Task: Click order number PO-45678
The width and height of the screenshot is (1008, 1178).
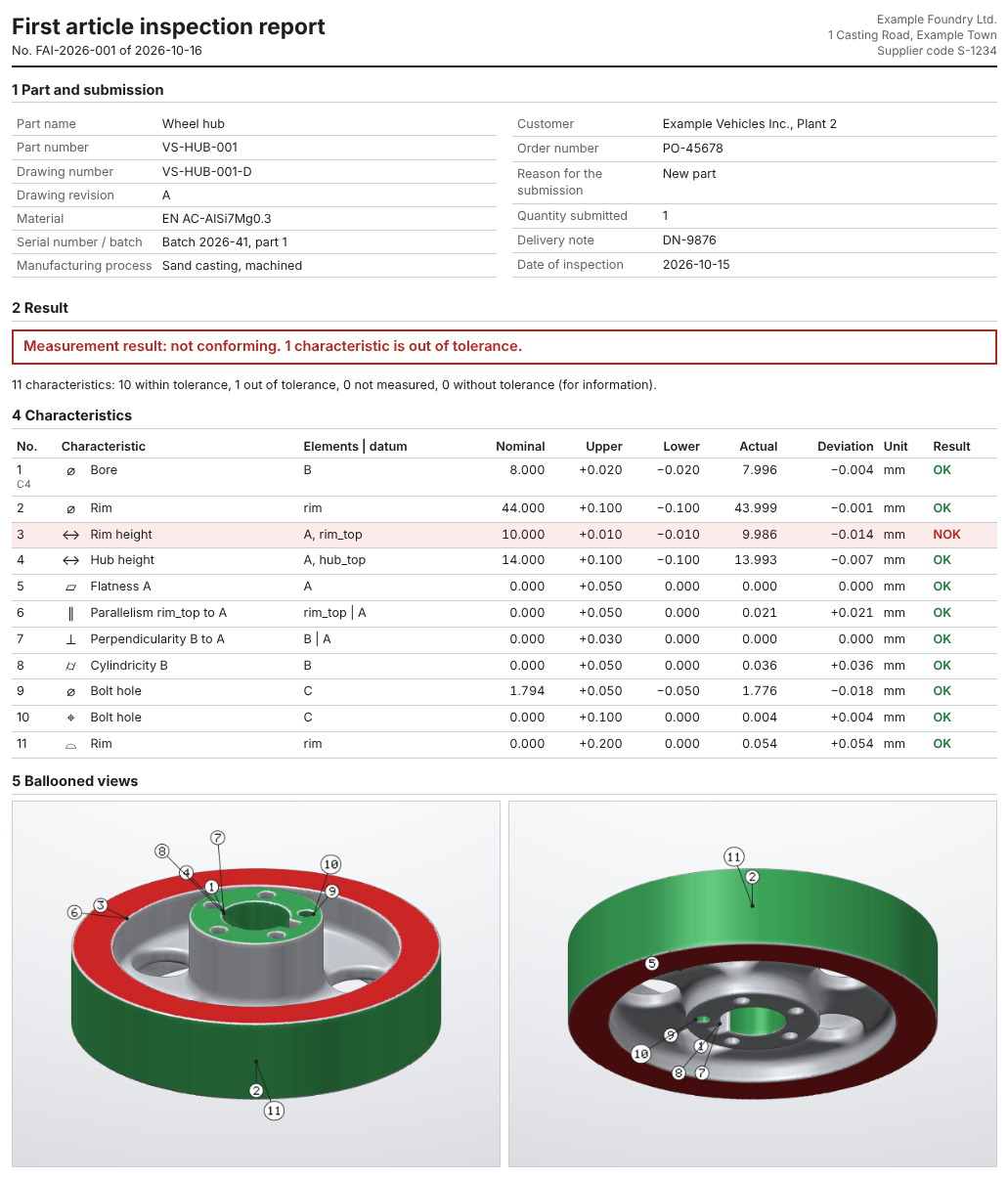Action: [692, 149]
